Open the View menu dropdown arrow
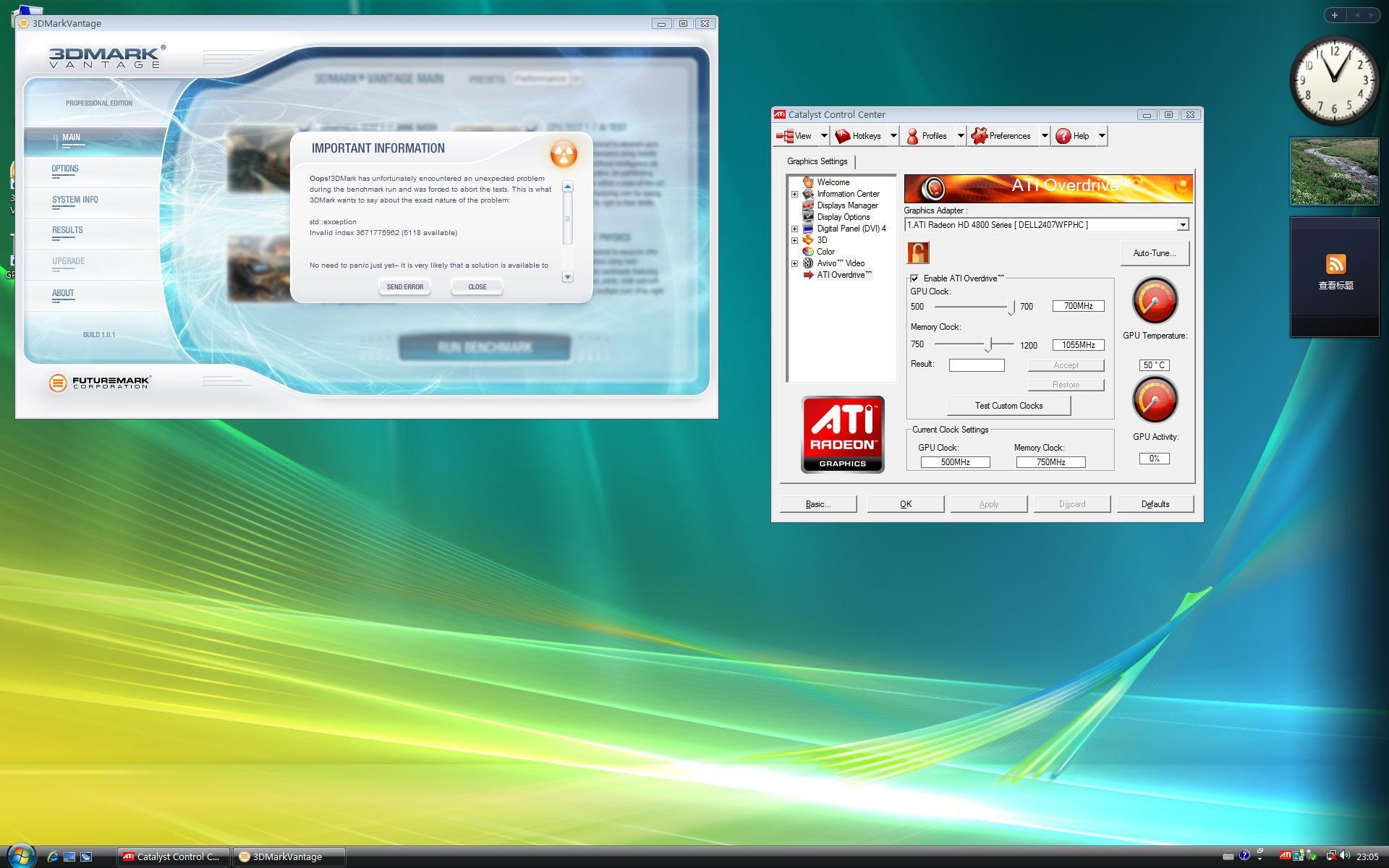1389x868 pixels. point(823,136)
